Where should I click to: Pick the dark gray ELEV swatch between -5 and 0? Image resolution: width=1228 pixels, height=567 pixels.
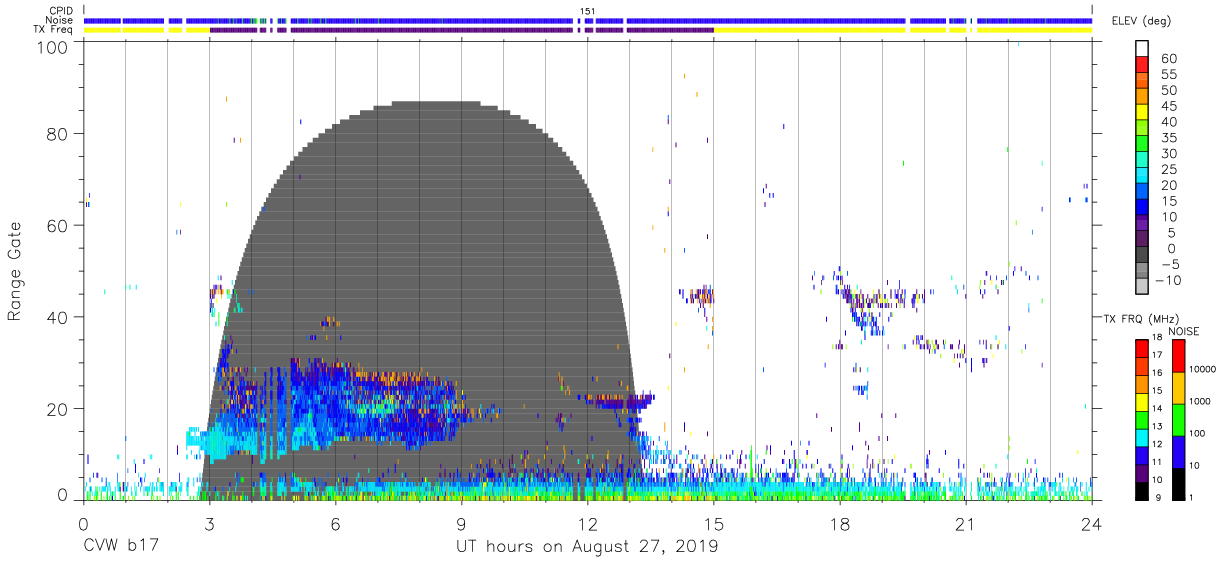(1142, 256)
